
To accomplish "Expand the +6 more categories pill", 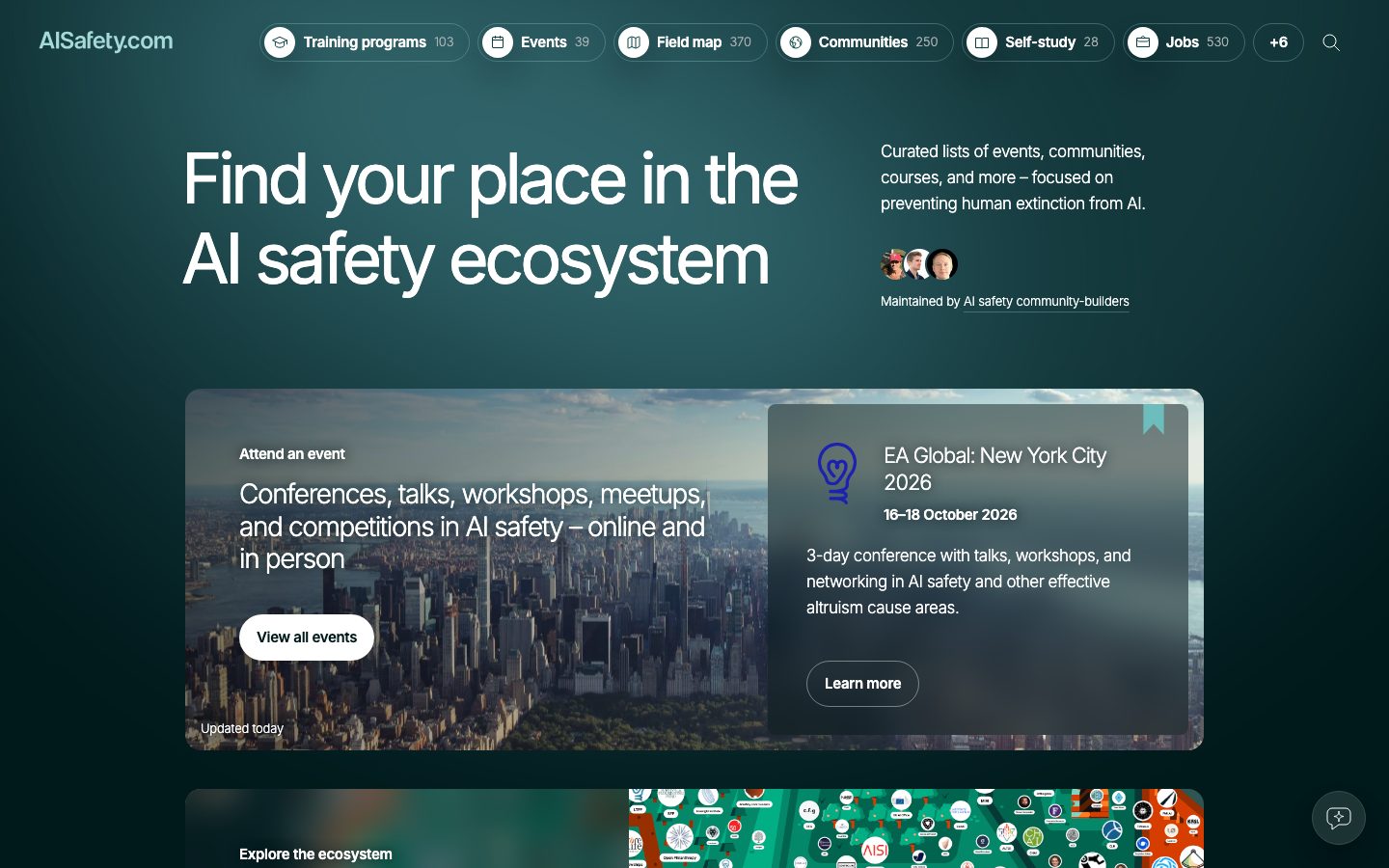I will point(1278,42).
